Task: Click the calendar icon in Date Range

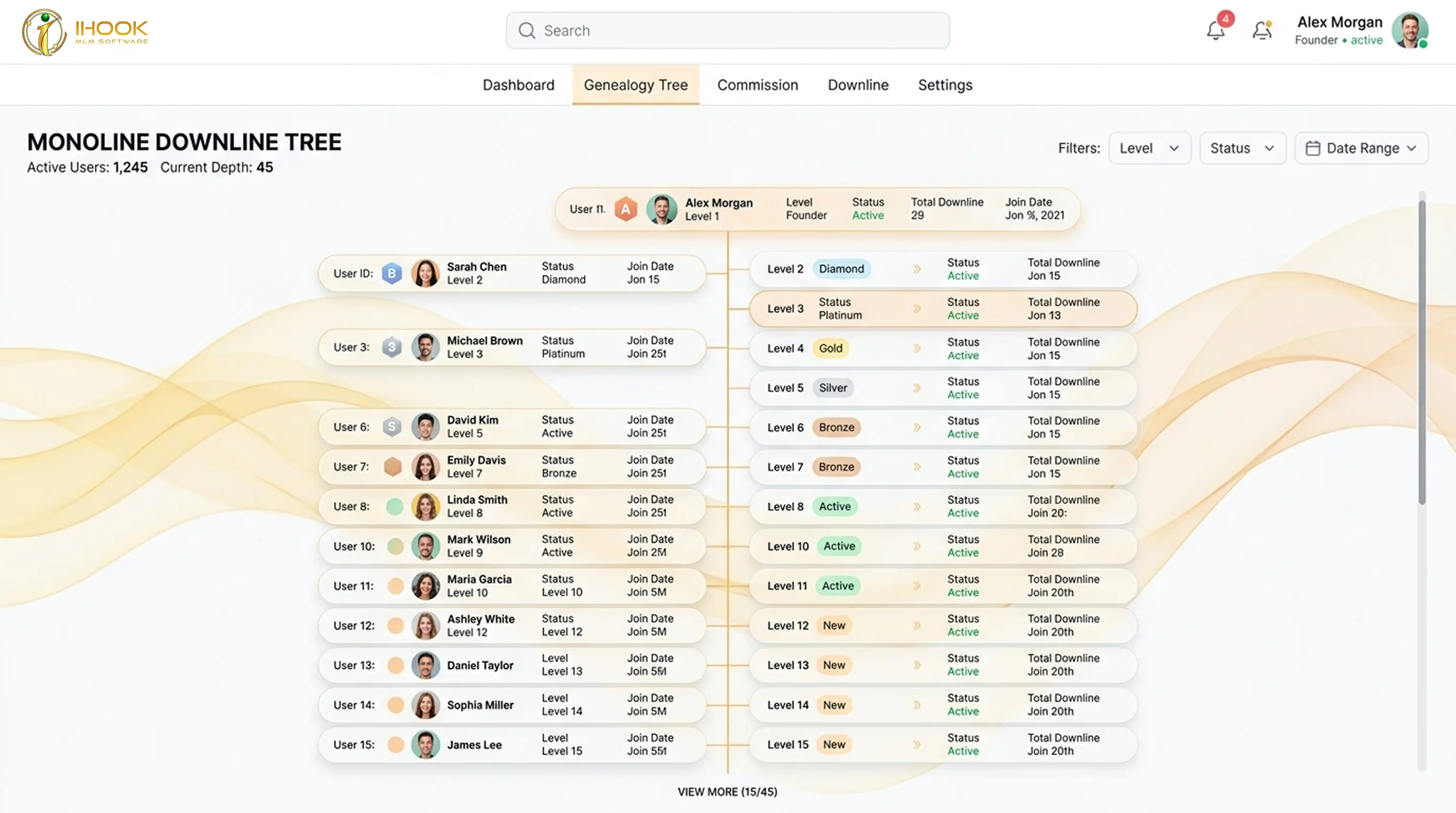Action: pyautogui.click(x=1312, y=148)
